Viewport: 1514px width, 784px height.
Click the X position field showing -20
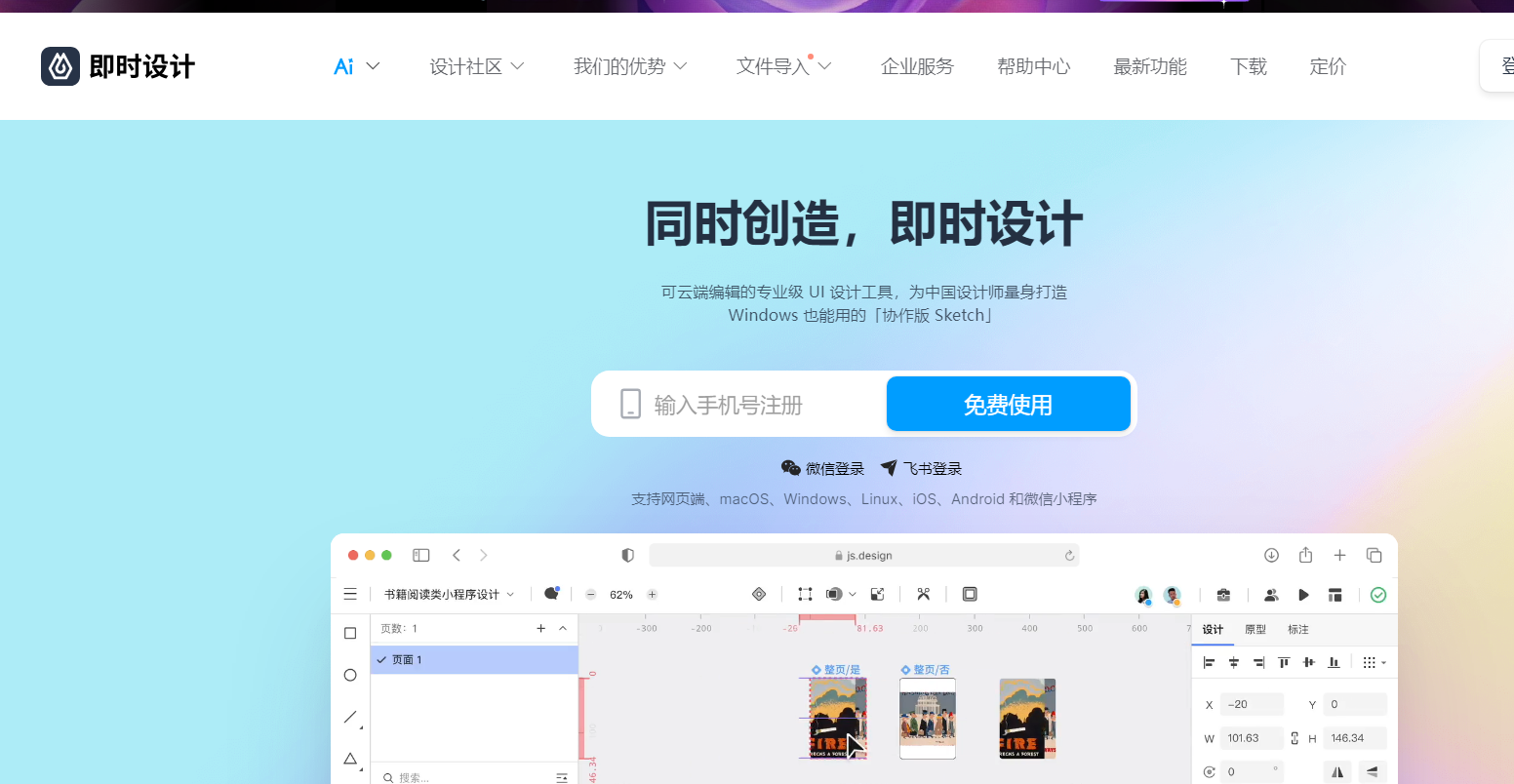(1252, 704)
